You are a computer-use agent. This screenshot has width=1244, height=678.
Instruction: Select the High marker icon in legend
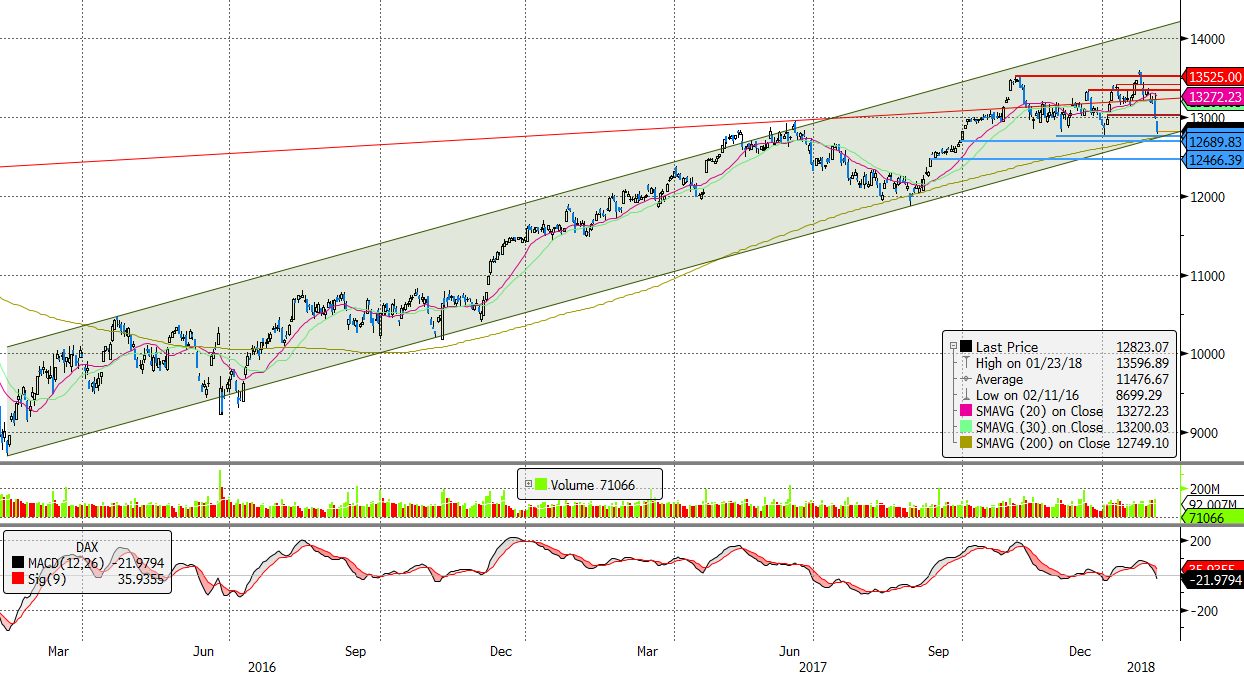(x=966, y=363)
